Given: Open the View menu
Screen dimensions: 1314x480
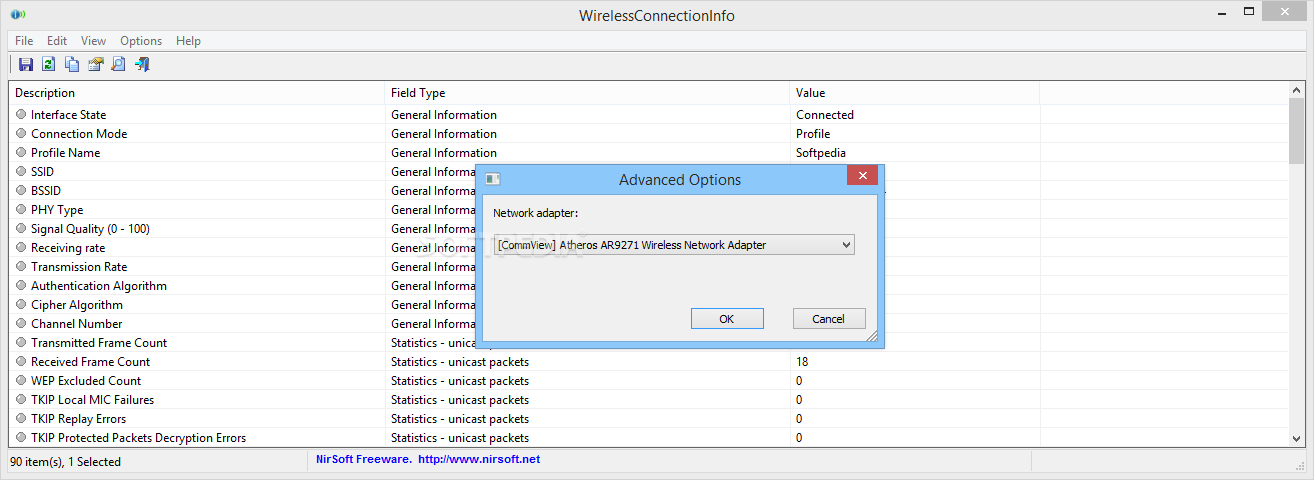Looking at the screenshot, I should pyautogui.click(x=93, y=41).
